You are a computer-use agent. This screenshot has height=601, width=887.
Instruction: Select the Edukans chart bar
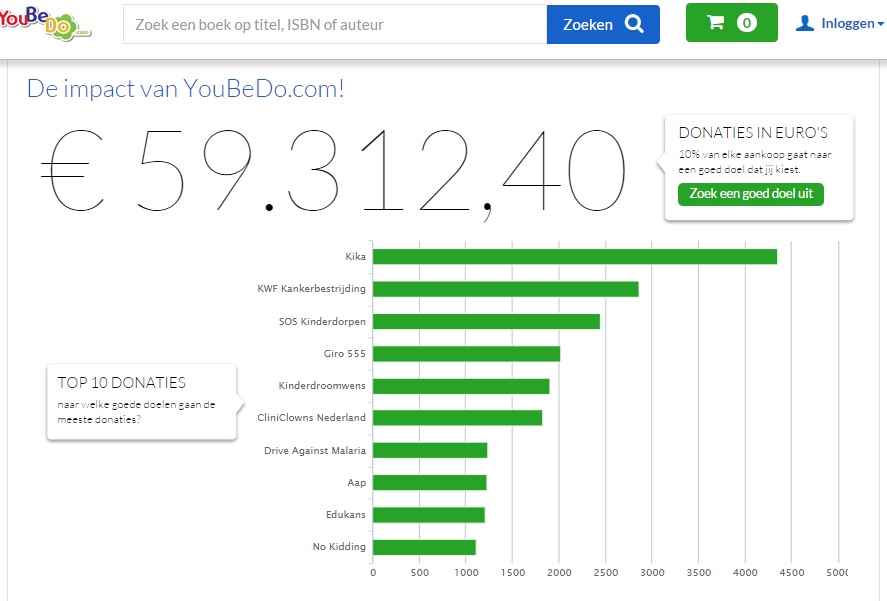coord(428,514)
